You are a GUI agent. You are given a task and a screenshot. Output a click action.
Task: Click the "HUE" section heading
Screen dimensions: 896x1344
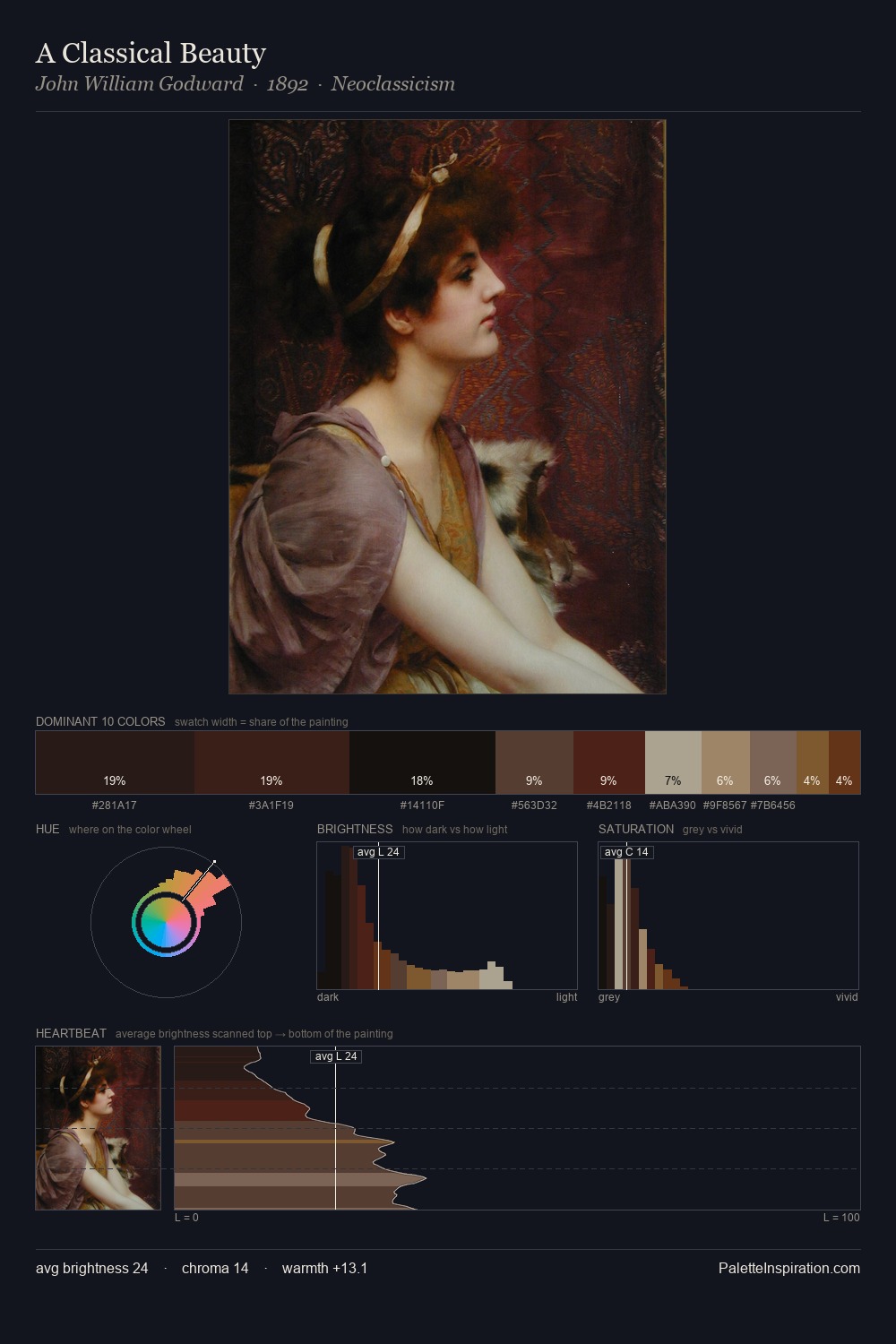[47, 829]
